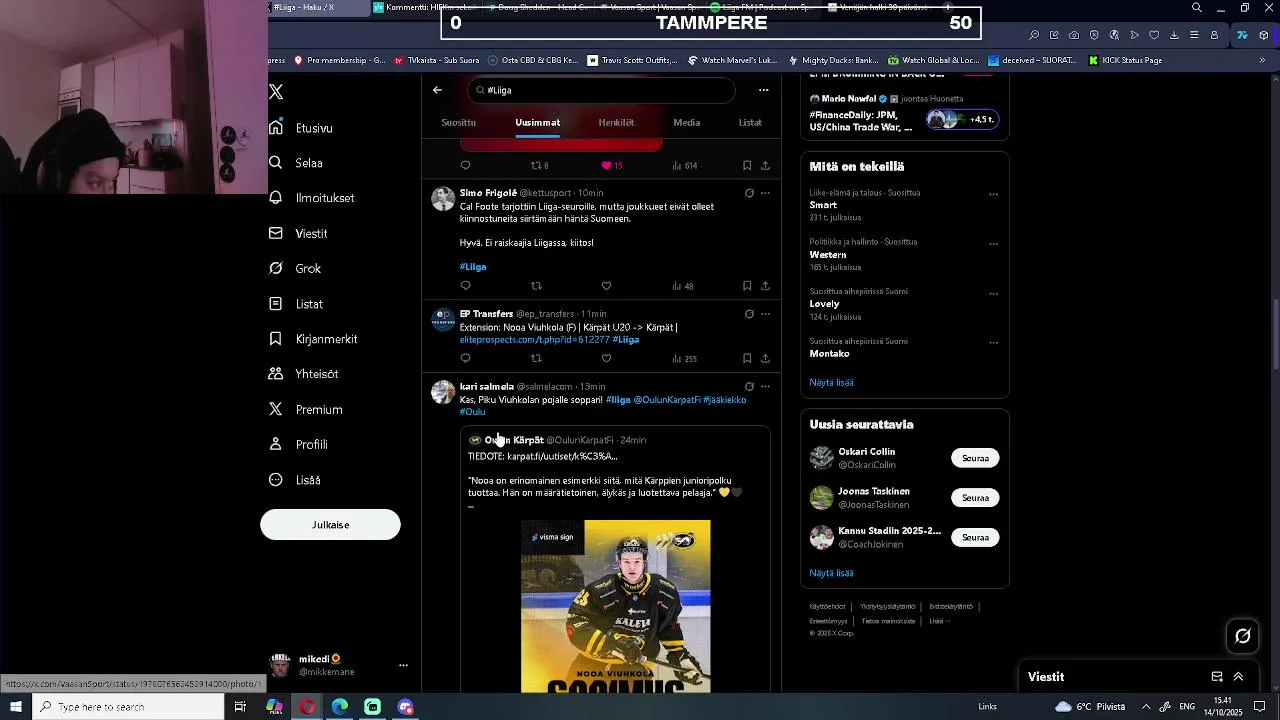
Task: Open Premium page in sidebar
Action: tap(305, 409)
